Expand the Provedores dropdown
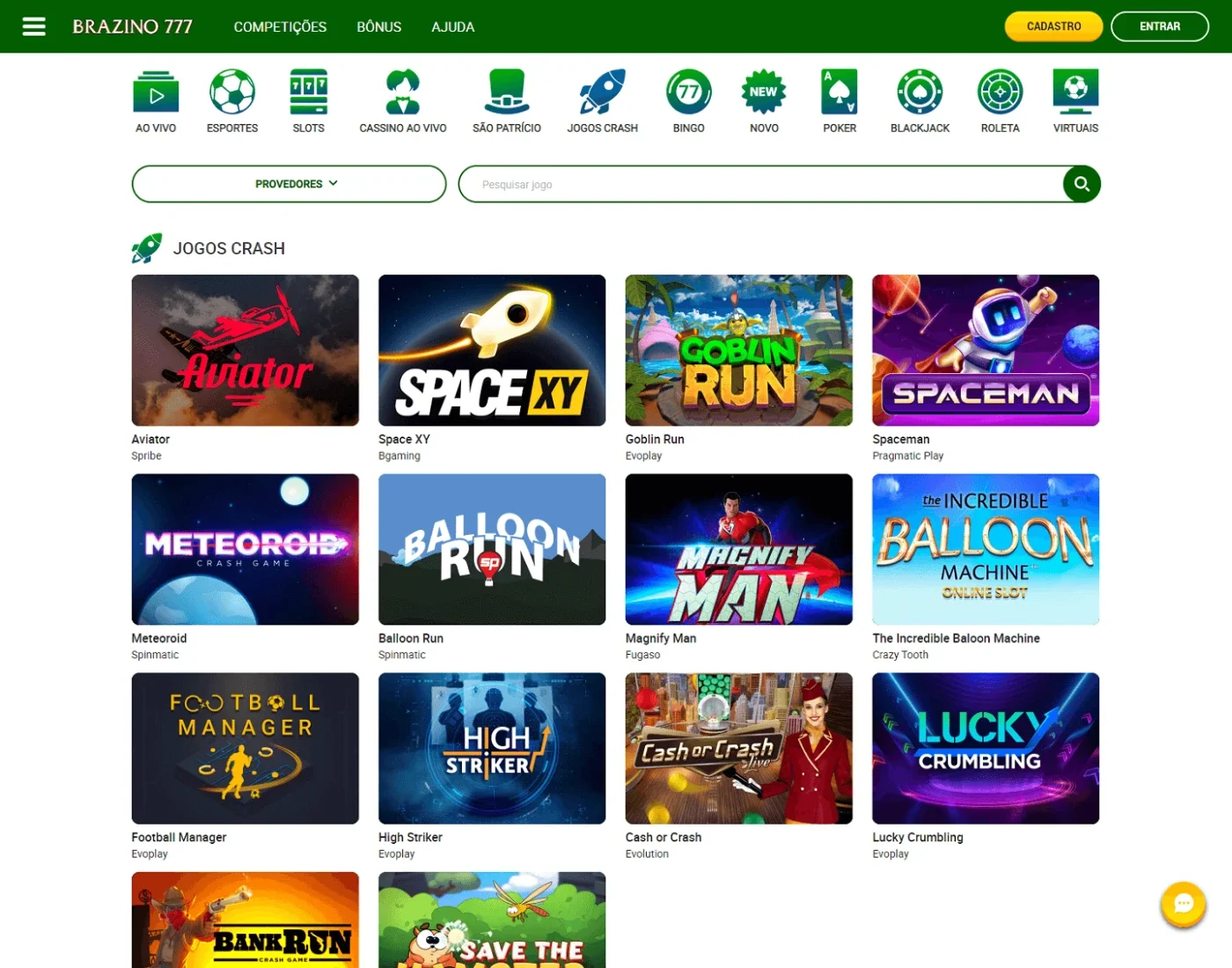Screen dimensions: 1232x968 [290, 184]
